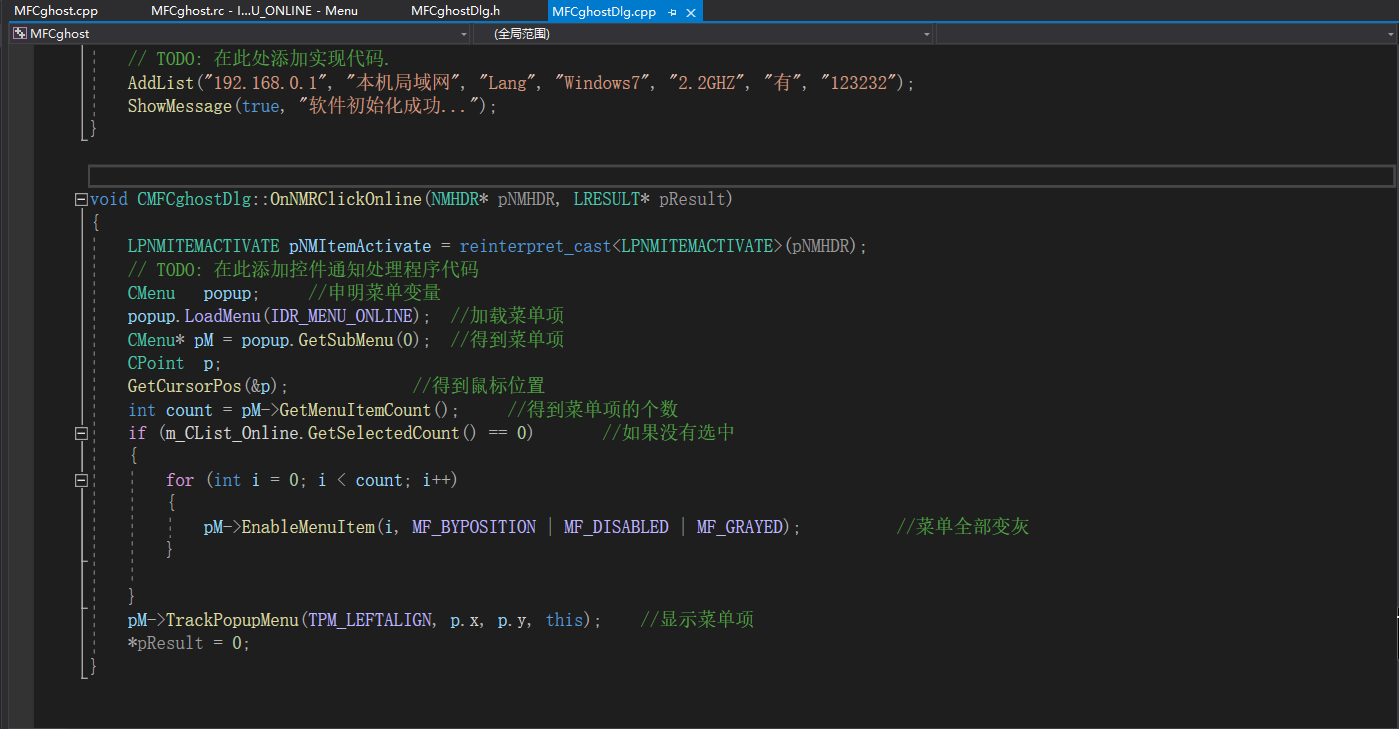
Task: Click the EnableMenuItem method call
Action: pyautogui.click(x=308, y=527)
